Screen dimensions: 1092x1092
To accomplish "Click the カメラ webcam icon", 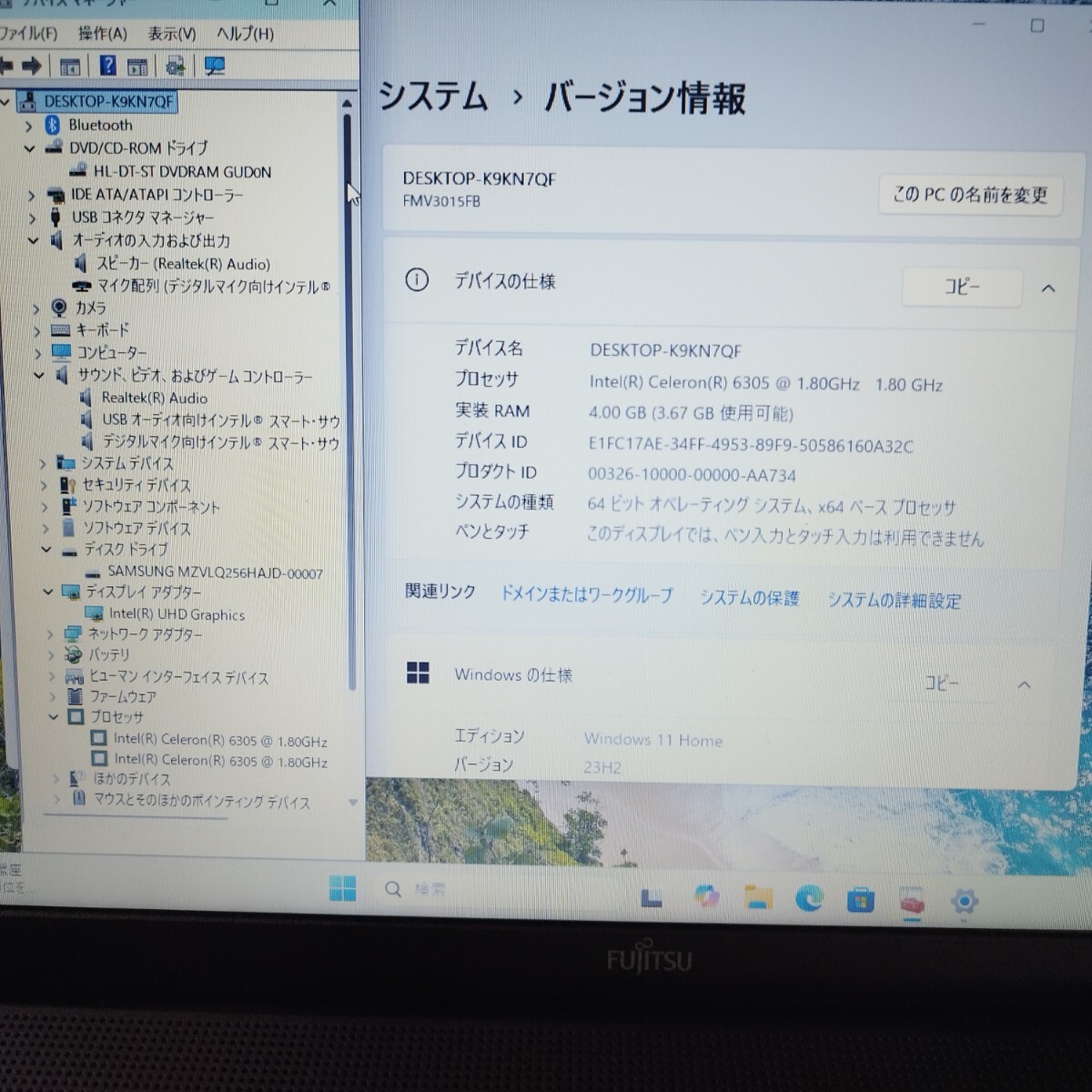I will pos(59,308).
